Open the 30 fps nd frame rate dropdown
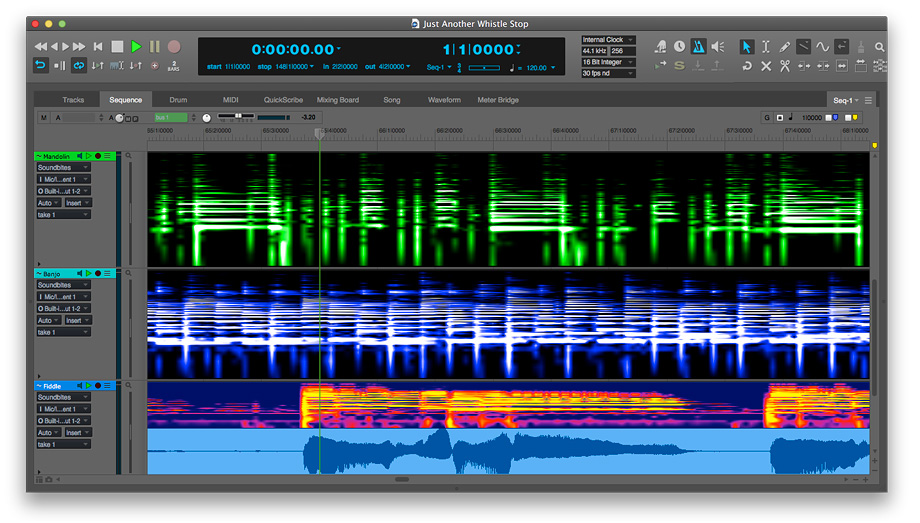The width and height of the screenshot is (920, 523). (x=608, y=73)
